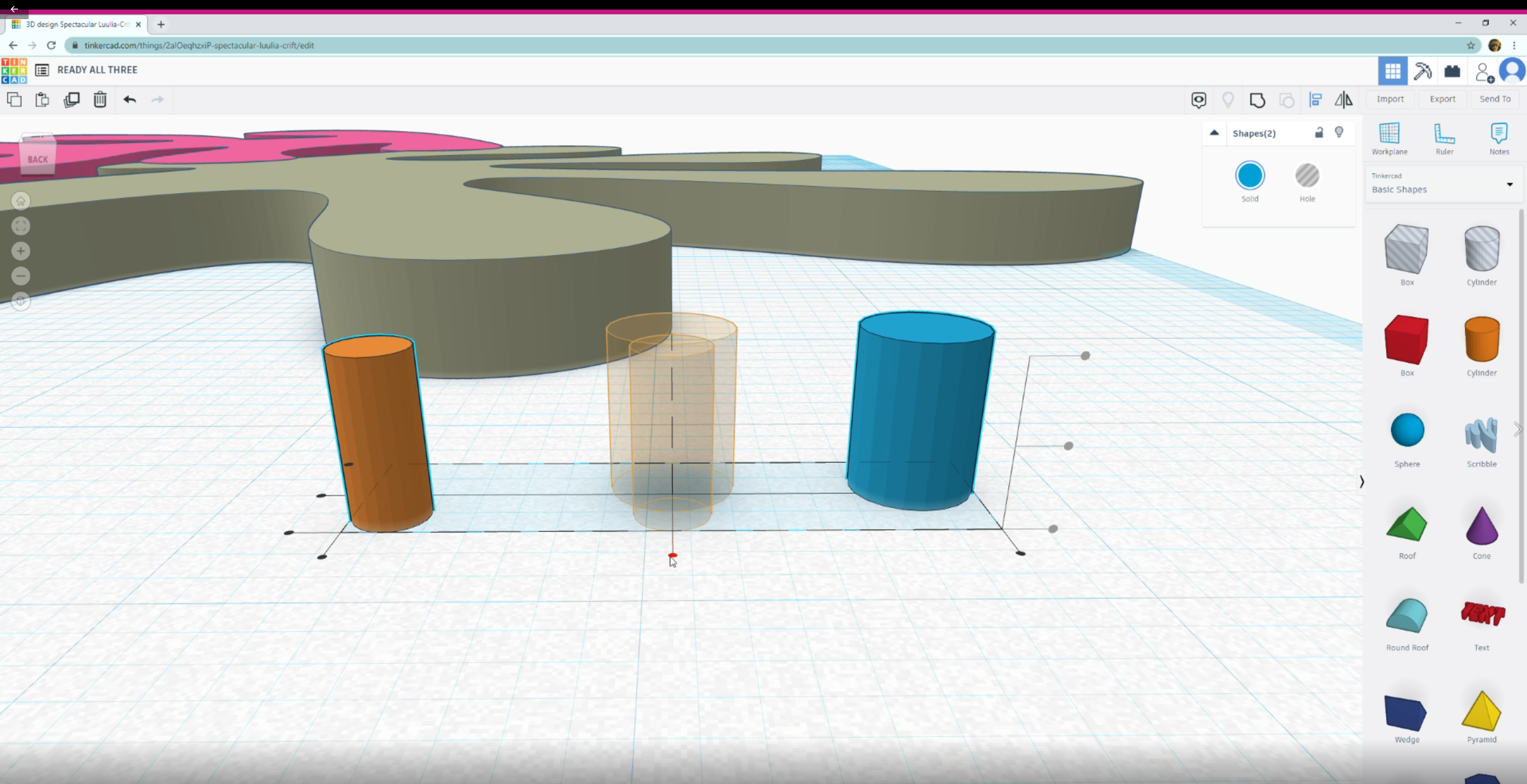The height and width of the screenshot is (784, 1527).
Task: Open the Align tool
Action: pos(1315,100)
